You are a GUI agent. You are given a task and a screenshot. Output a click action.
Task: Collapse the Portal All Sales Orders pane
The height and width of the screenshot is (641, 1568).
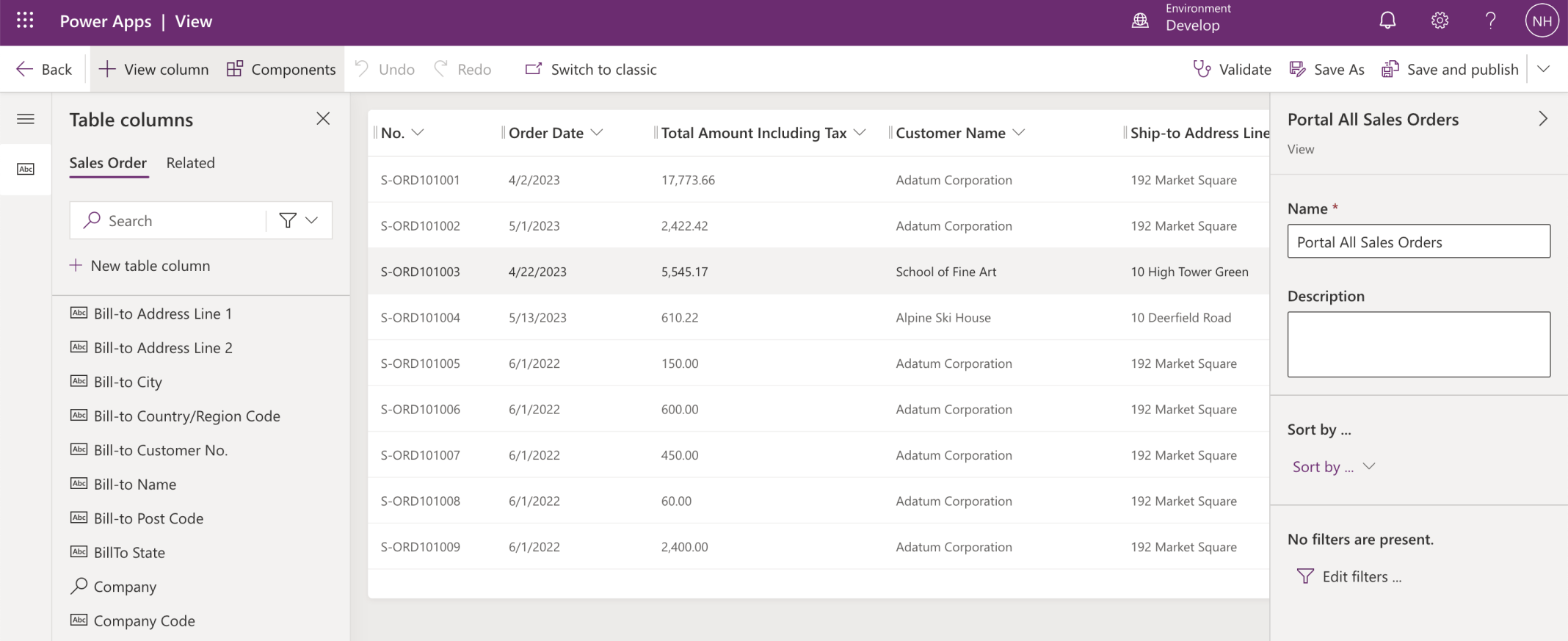tap(1542, 119)
